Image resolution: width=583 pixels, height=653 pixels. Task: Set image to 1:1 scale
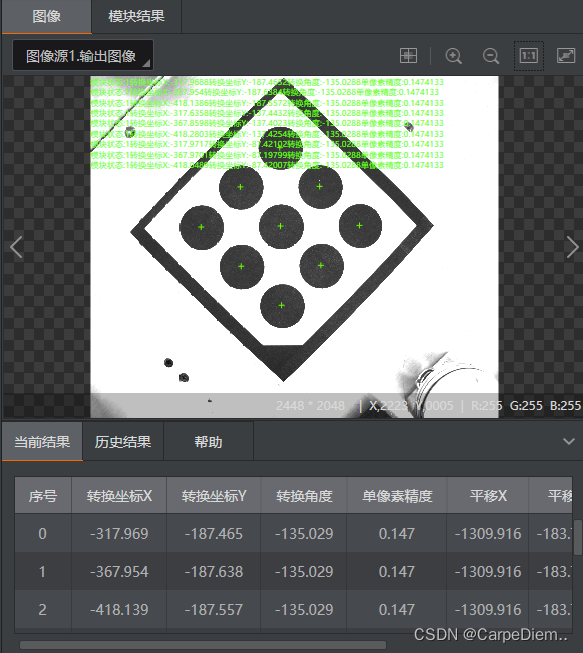528,56
